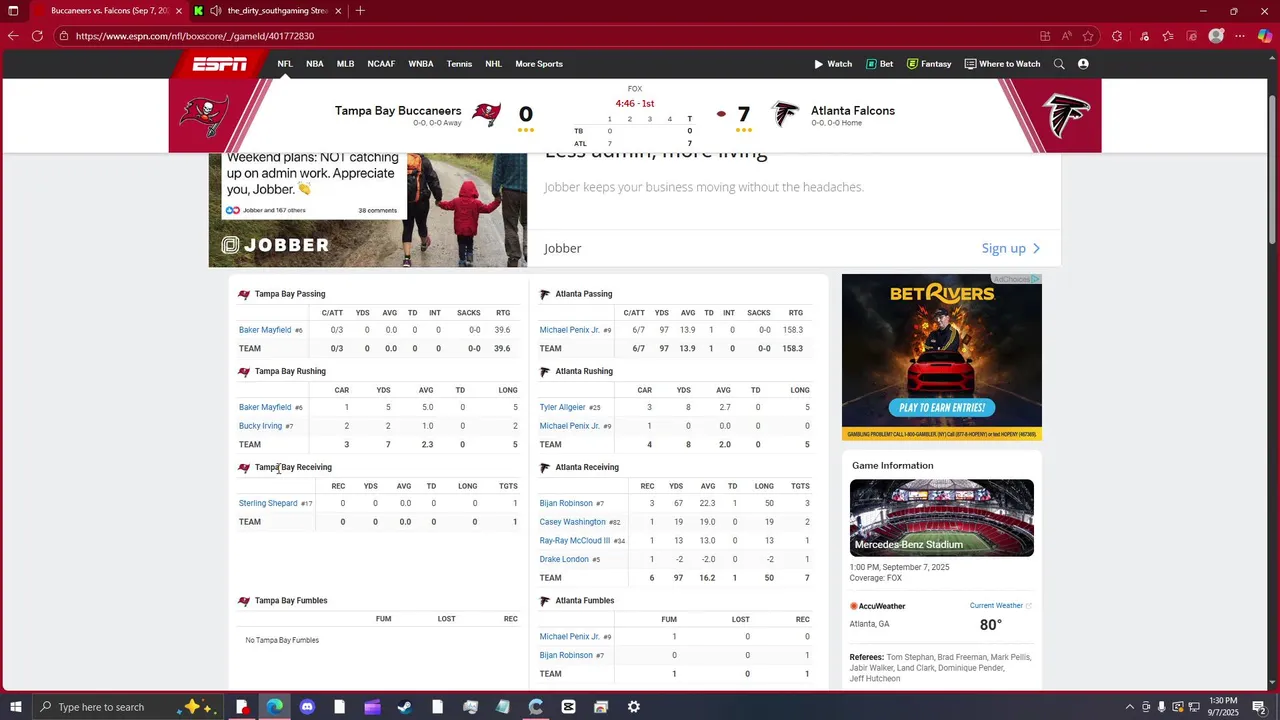1280x720 pixels.
Task: Open ESPN user profile icon
Action: coord(1083,64)
